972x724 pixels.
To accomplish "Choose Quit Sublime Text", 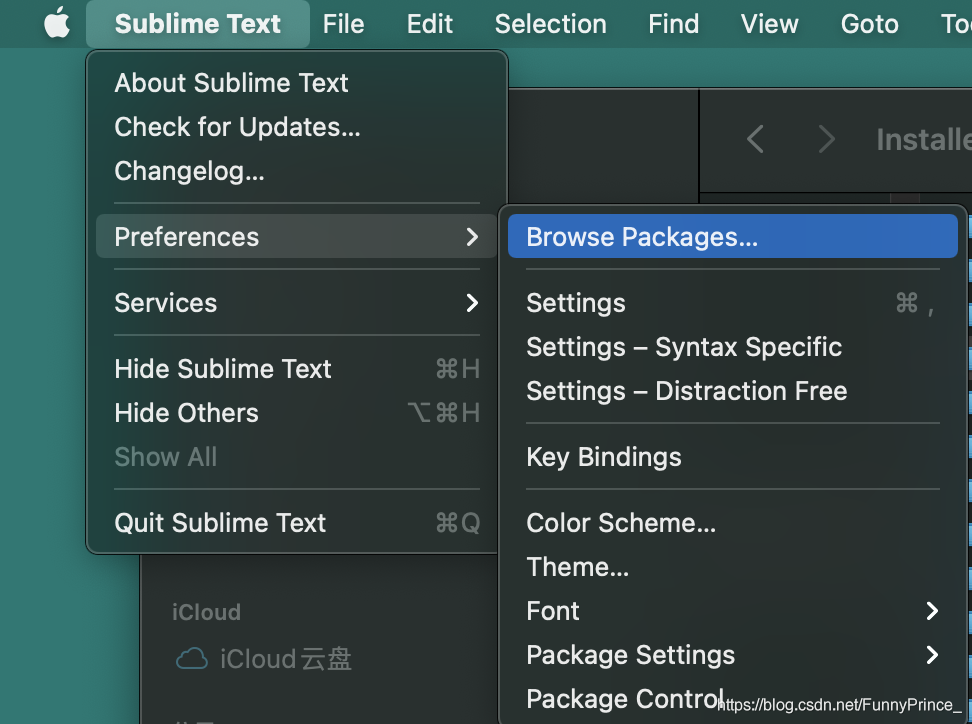I will (x=297, y=523).
